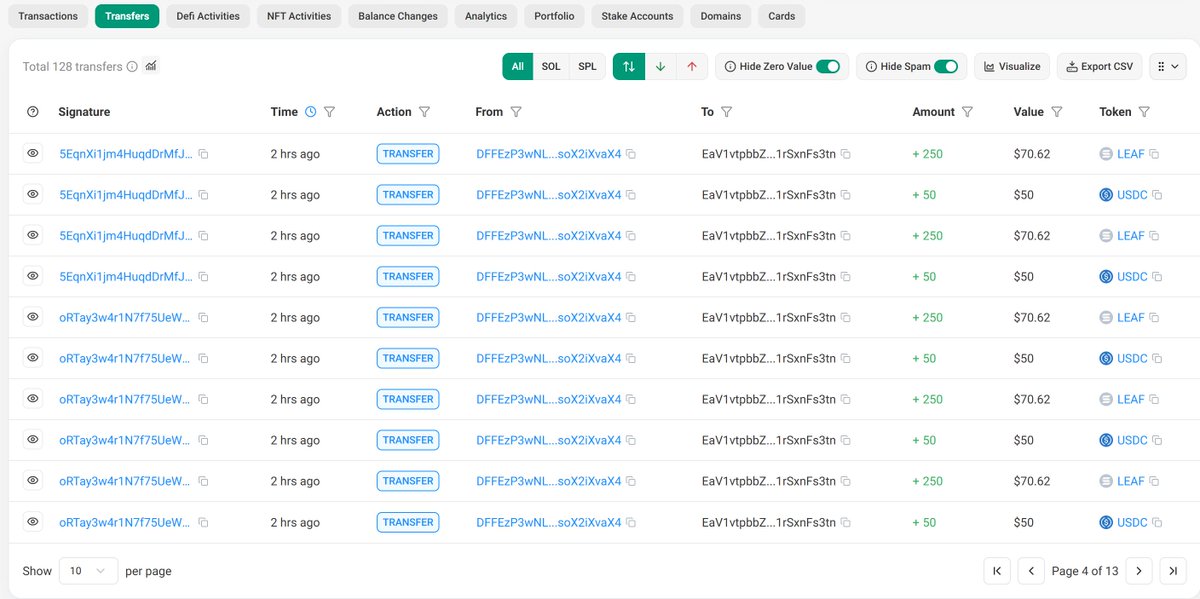1200x599 pixels.
Task: Export the transfers via Export CSV
Action: coord(1099,67)
